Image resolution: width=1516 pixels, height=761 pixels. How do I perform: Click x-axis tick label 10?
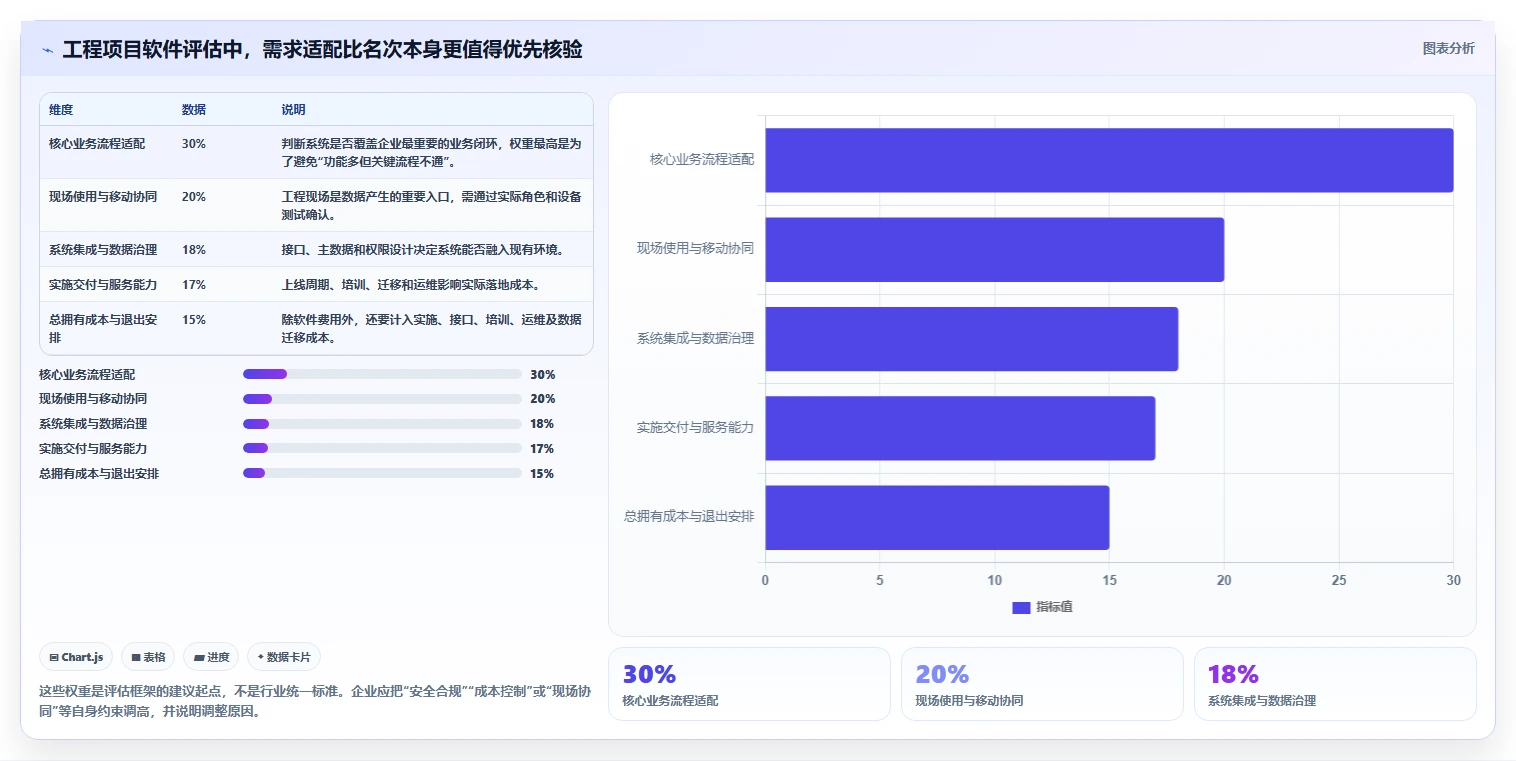[995, 581]
